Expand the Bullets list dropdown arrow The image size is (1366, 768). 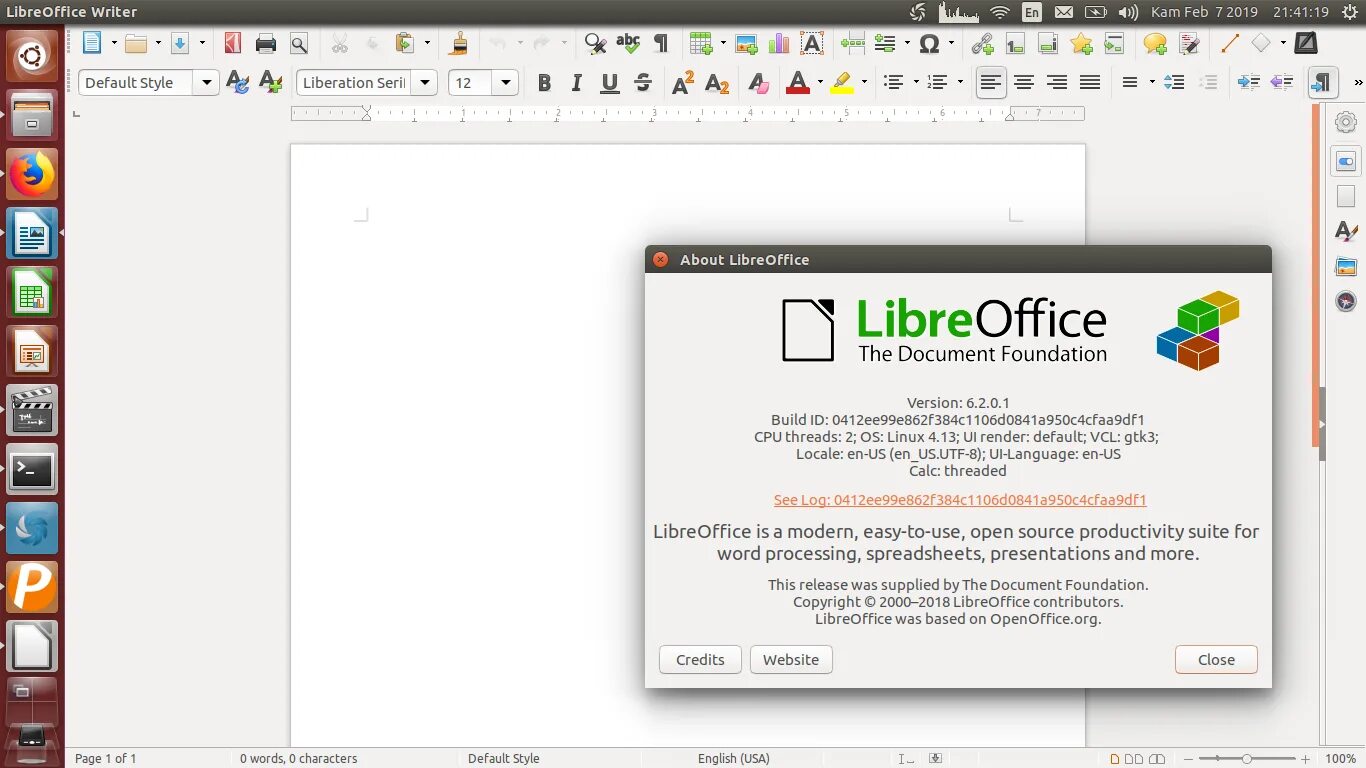coord(915,83)
